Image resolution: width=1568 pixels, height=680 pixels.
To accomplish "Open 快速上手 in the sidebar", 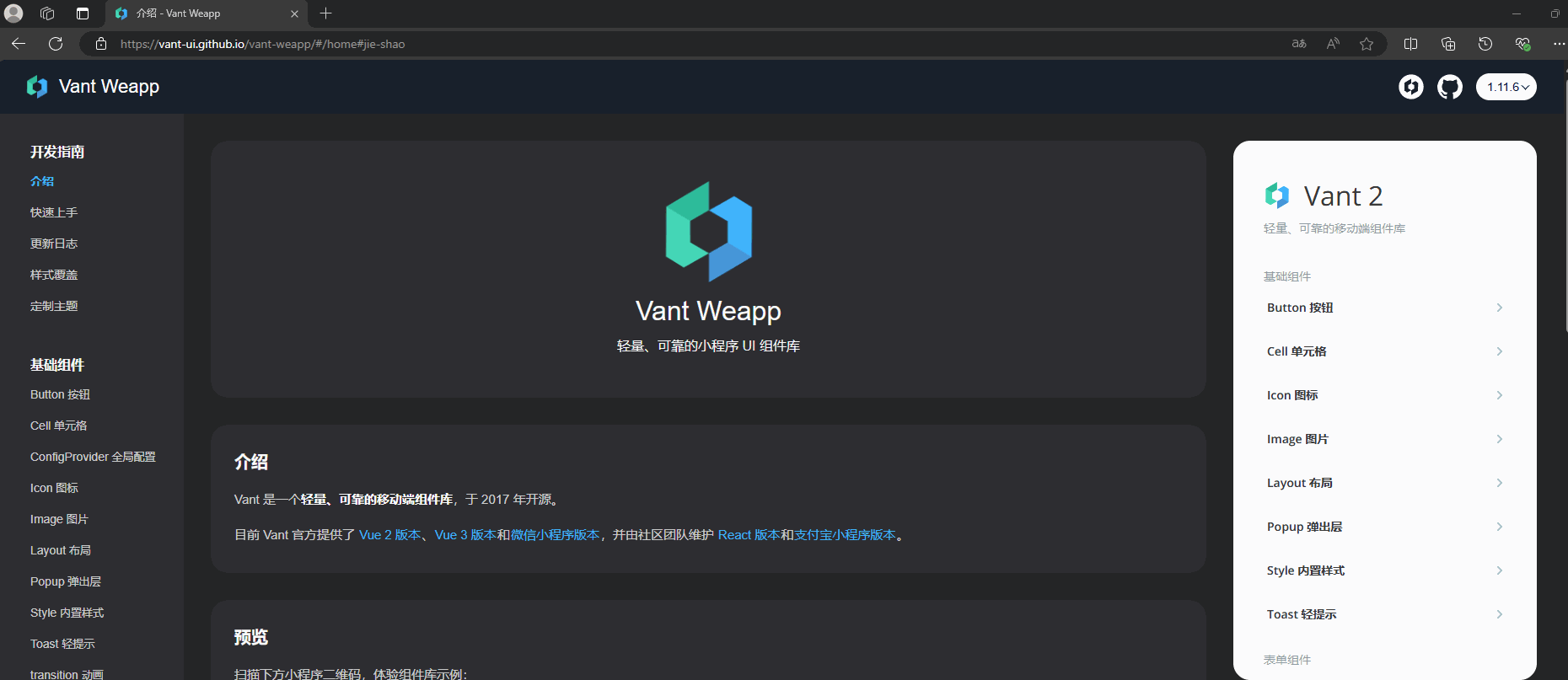I will (x=54, y=212).
